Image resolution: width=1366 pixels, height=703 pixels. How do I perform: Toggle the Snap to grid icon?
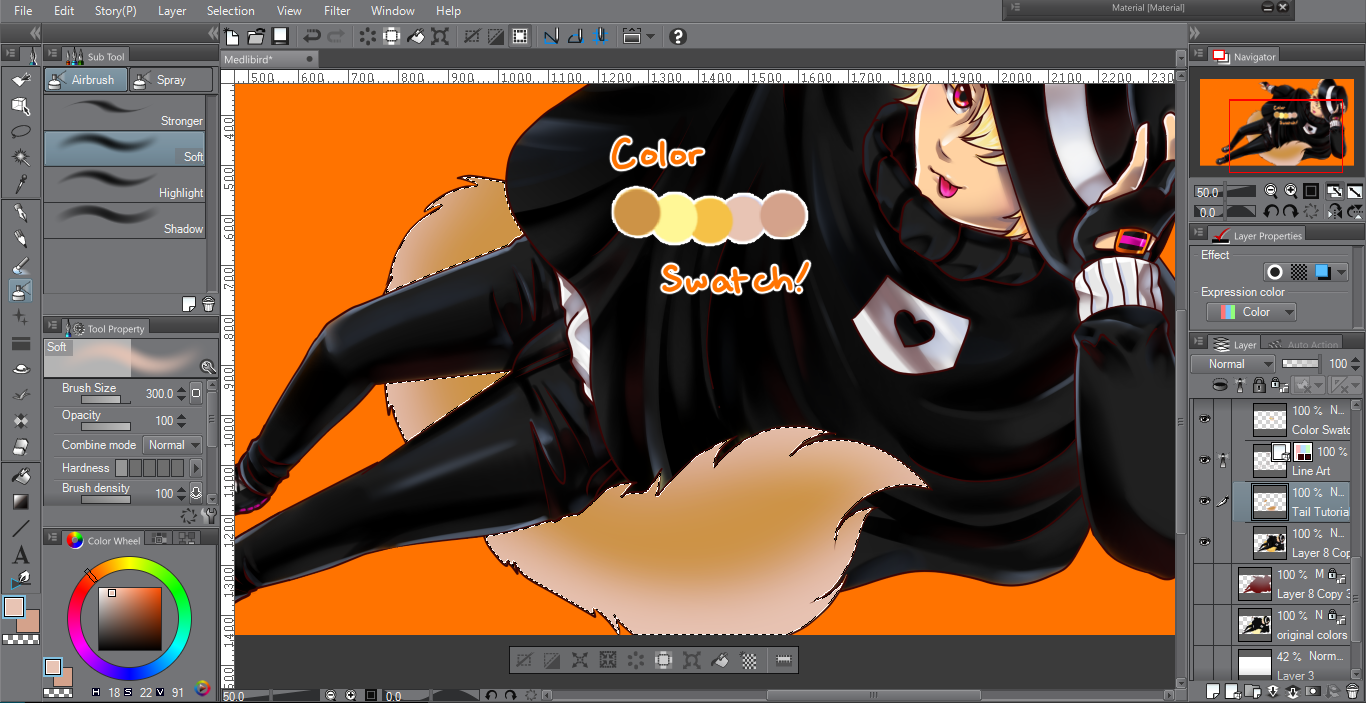[x=599, y=37]
